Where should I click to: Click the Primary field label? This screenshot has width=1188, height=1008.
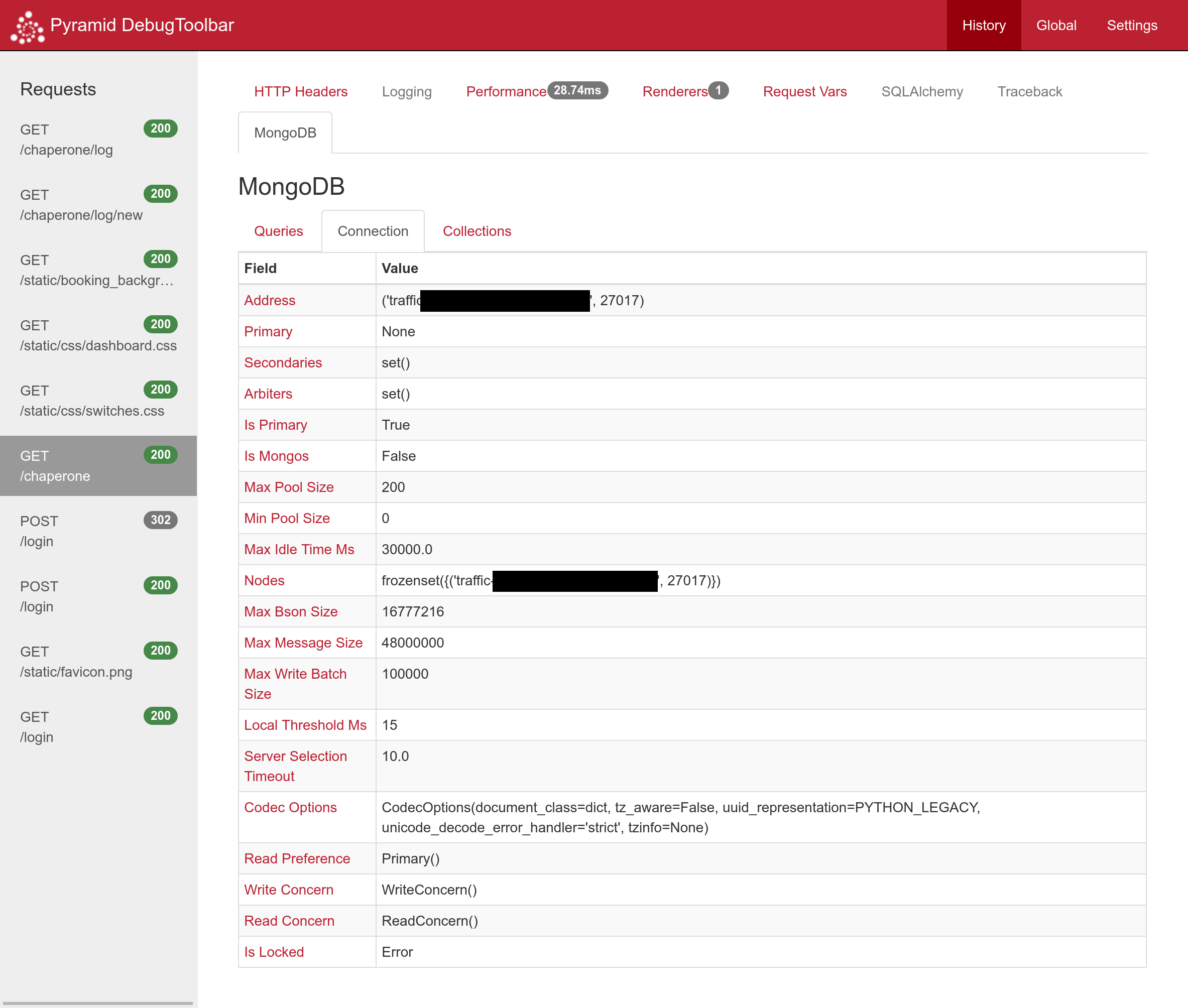coord(268,331)
